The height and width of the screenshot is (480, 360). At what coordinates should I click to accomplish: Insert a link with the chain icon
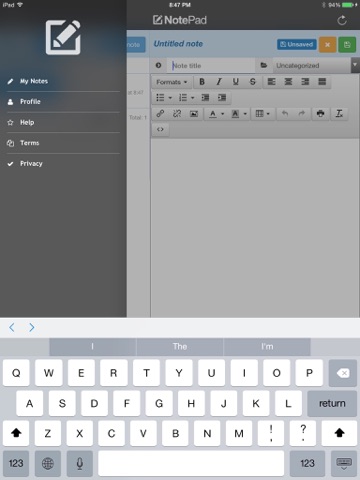click(x=160, y=114)
